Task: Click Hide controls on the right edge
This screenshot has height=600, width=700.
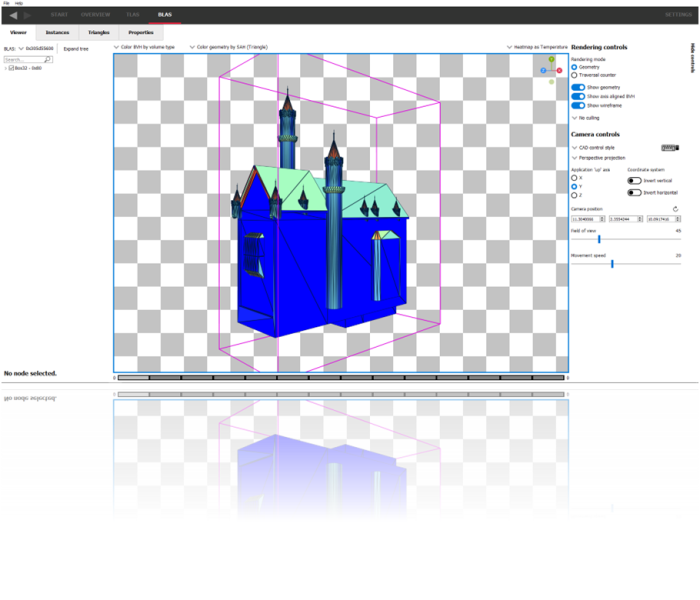Action: pyautogui.click(x=691, y=58)
